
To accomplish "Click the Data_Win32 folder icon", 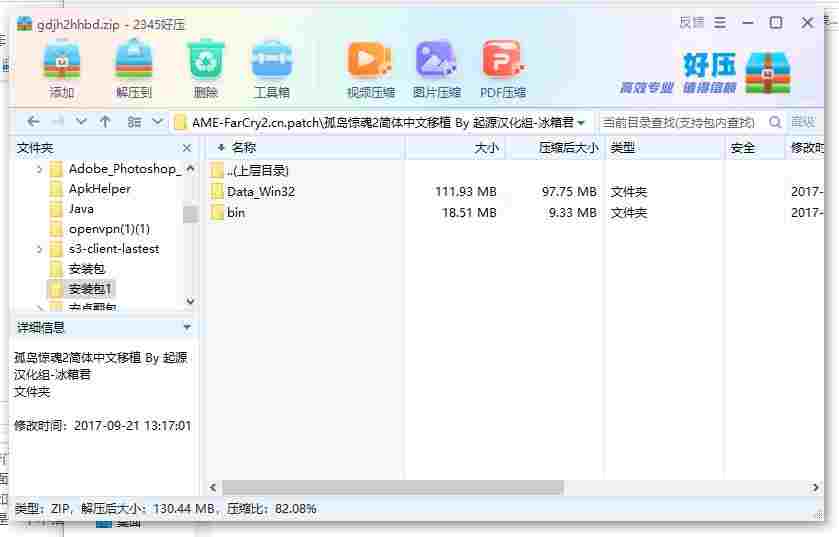I will coord(217,191).
